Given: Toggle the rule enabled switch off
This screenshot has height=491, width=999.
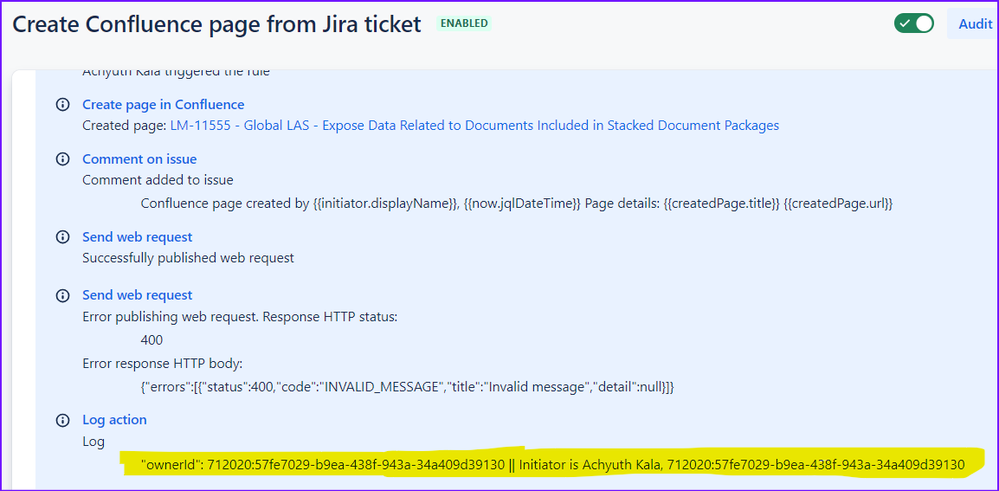Looking at the screenshot, I should click(x=914, y=24).
